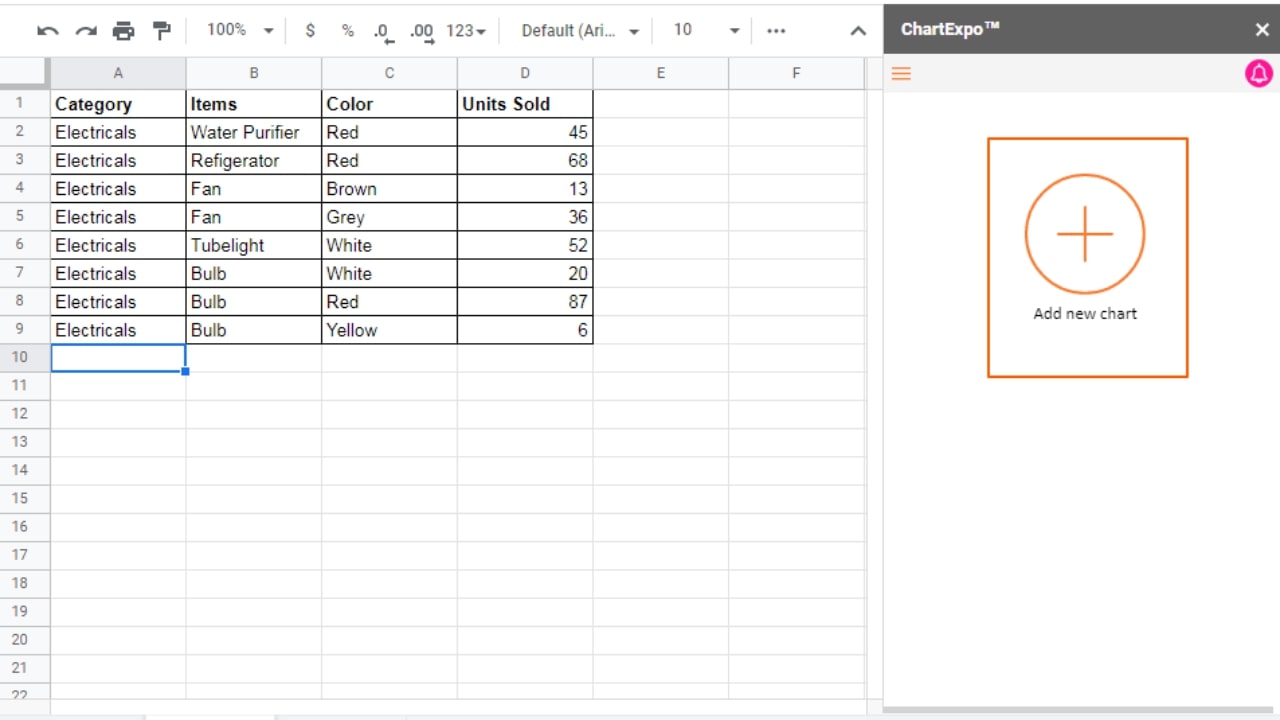This screenshot has width=1280, height=720.
Task: Select column B header
Action: coord(254,73)
